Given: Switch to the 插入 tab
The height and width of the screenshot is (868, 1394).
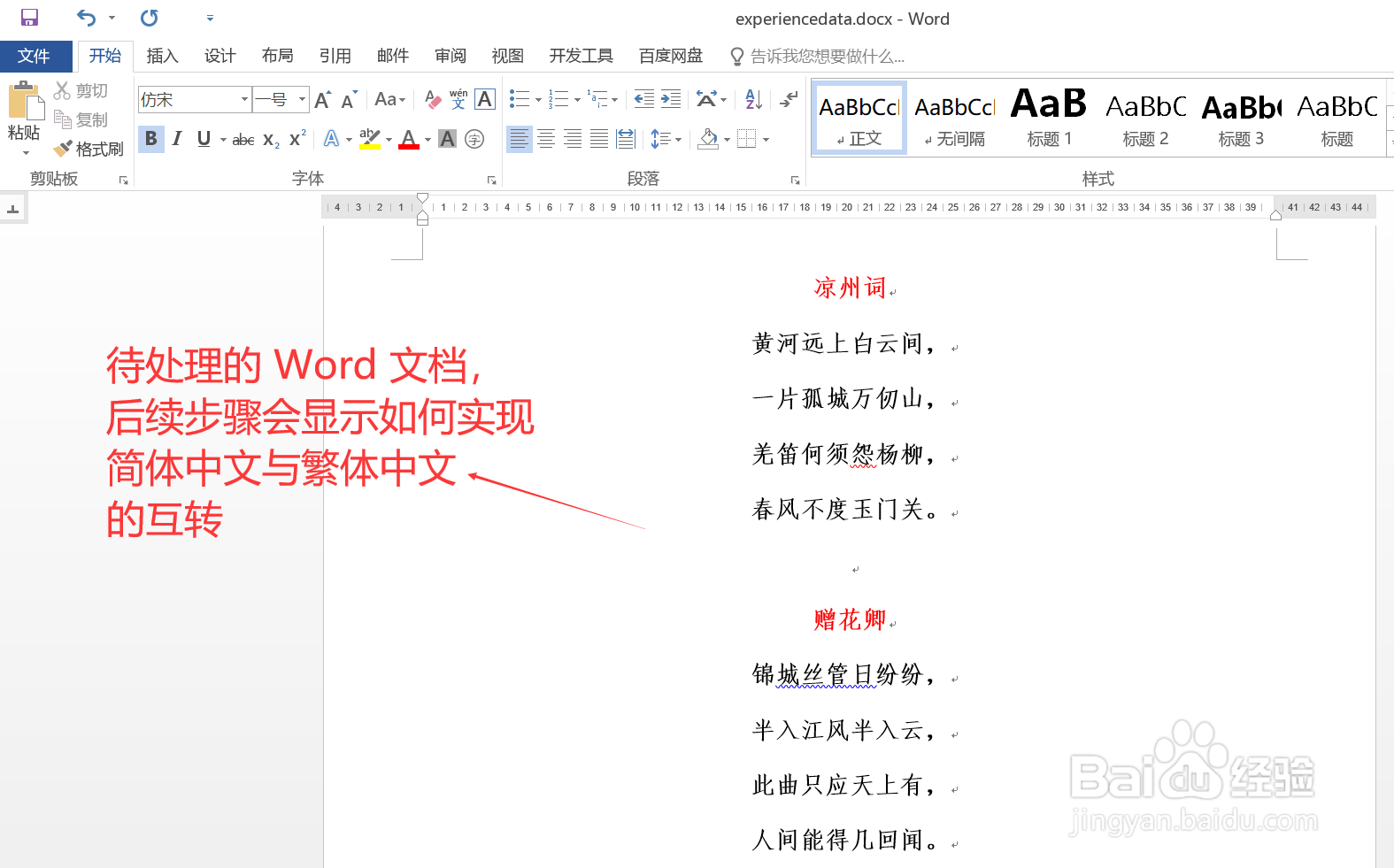Looking at the screenshot, I should pos(162,56).
